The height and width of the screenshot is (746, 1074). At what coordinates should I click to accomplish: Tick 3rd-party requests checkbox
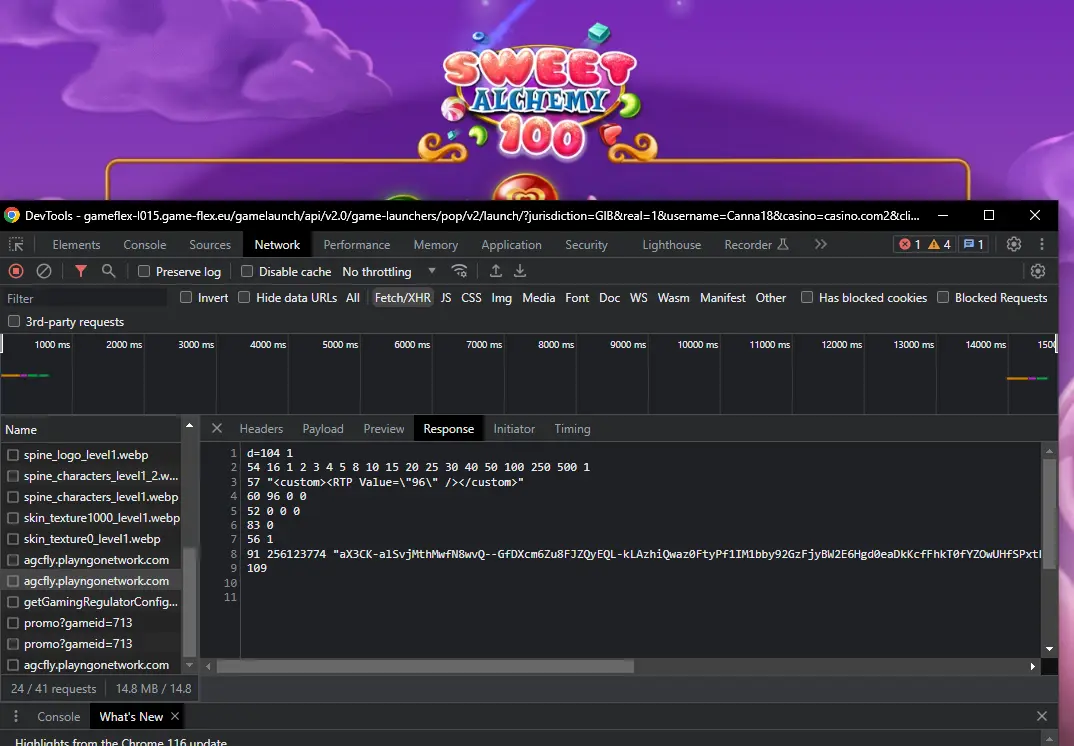pos(14,321)
